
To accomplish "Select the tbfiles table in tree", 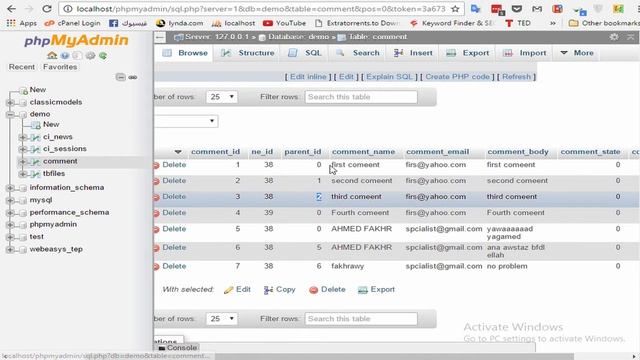I will click(53, 173).
